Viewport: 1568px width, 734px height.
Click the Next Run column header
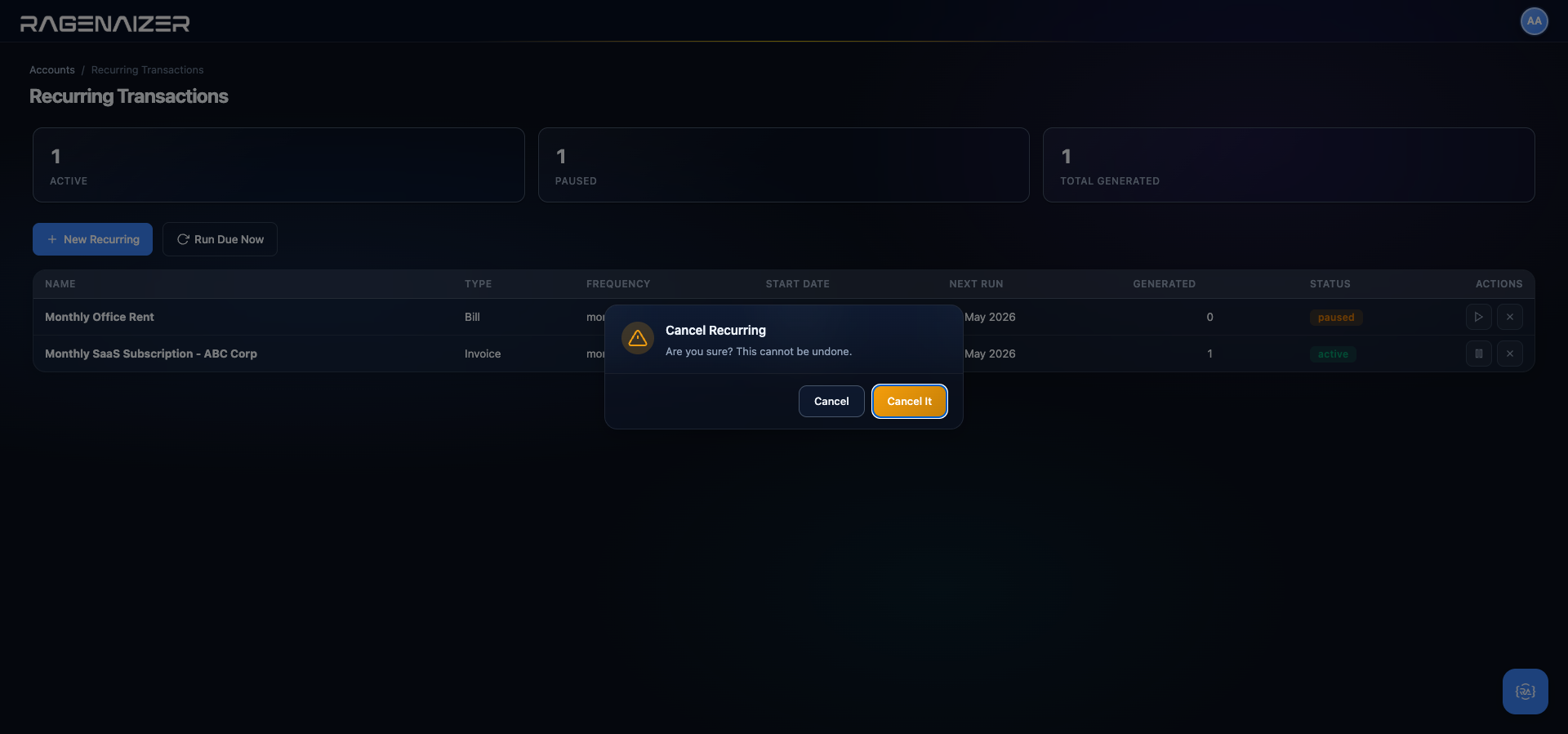(x=976, y=284)
